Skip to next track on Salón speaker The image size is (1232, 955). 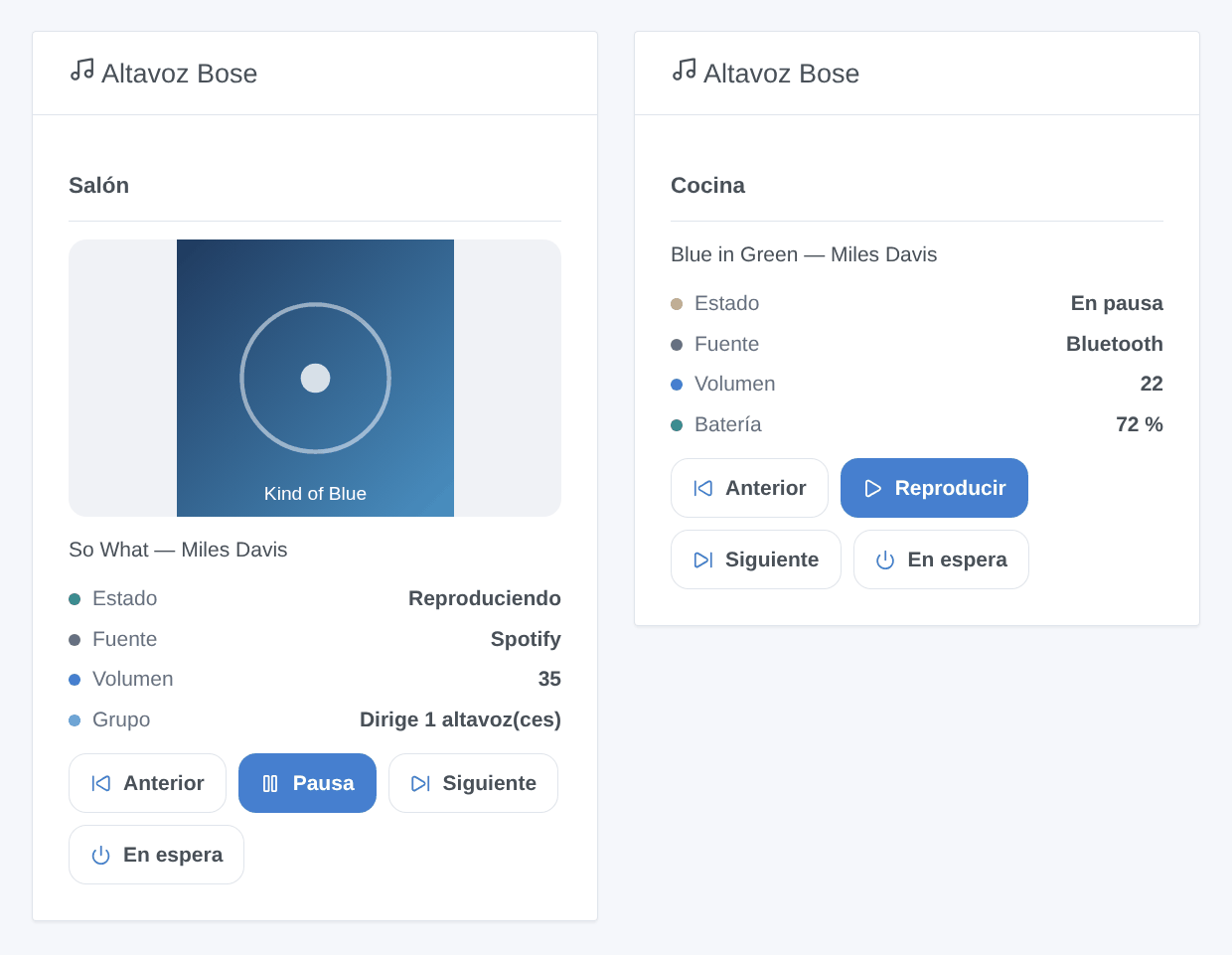(473, 783)
